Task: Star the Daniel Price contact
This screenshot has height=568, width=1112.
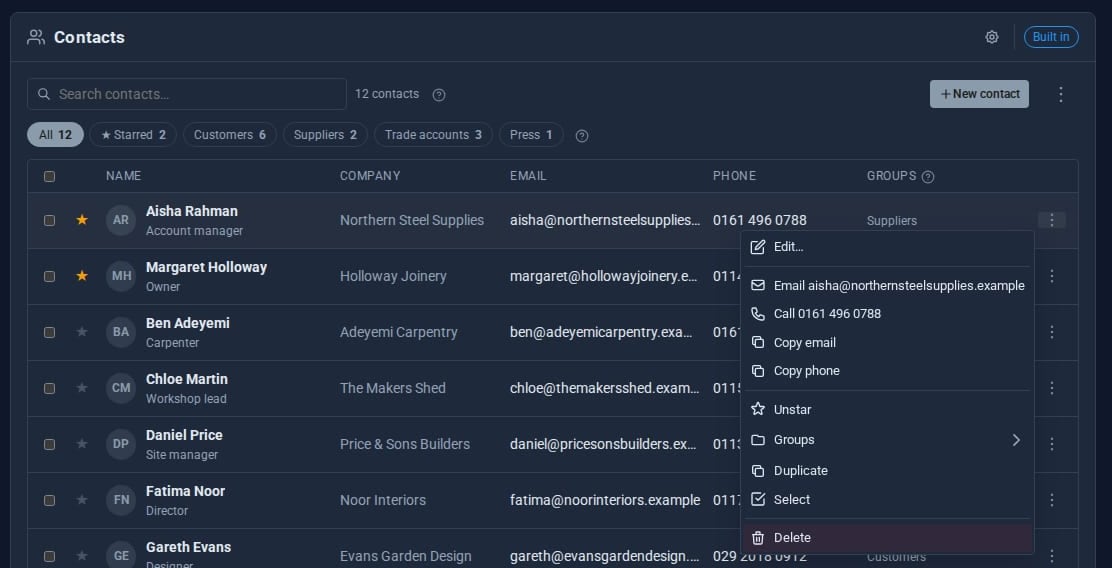Action: [x=82, y=444]
